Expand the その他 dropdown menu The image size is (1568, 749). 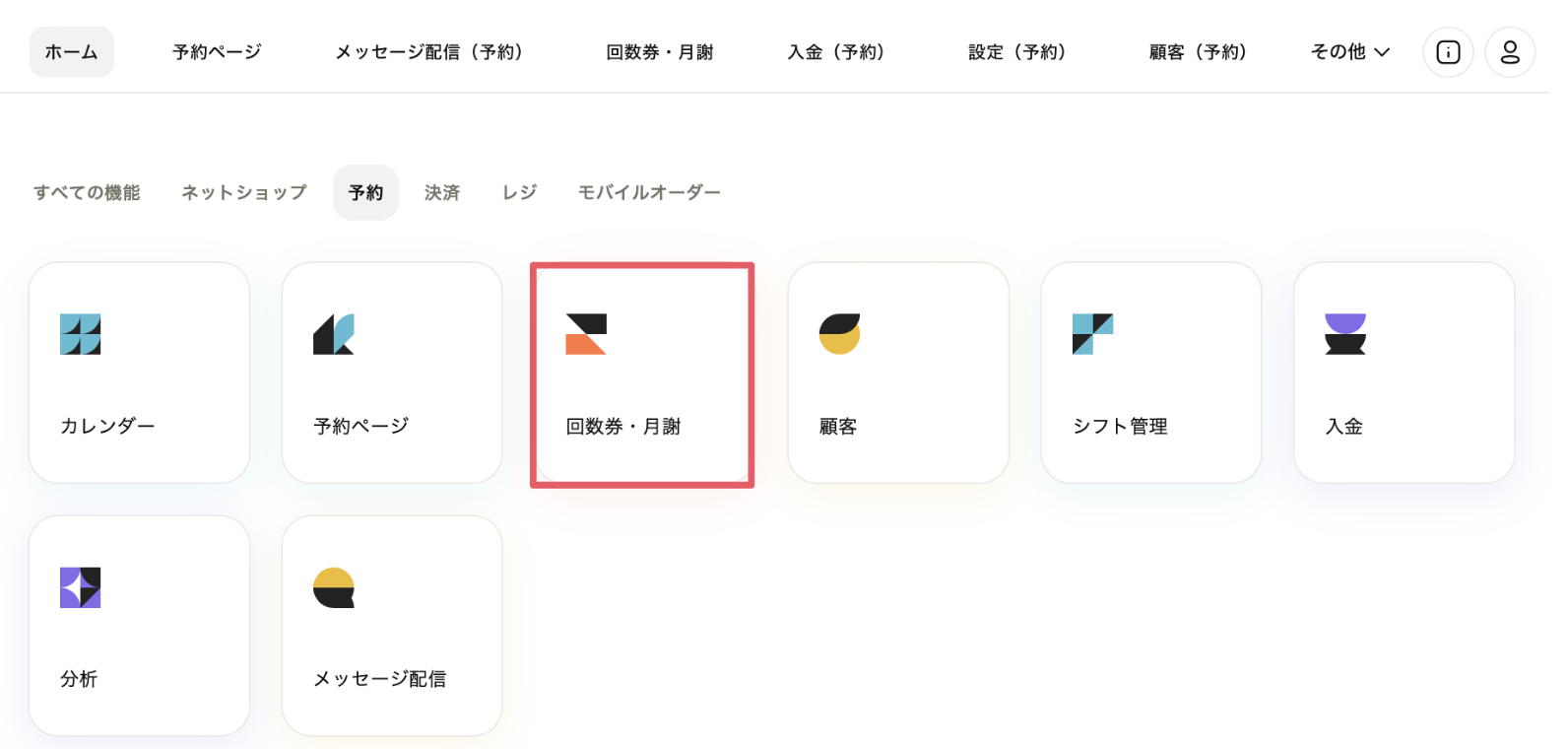pos(1349,52)
